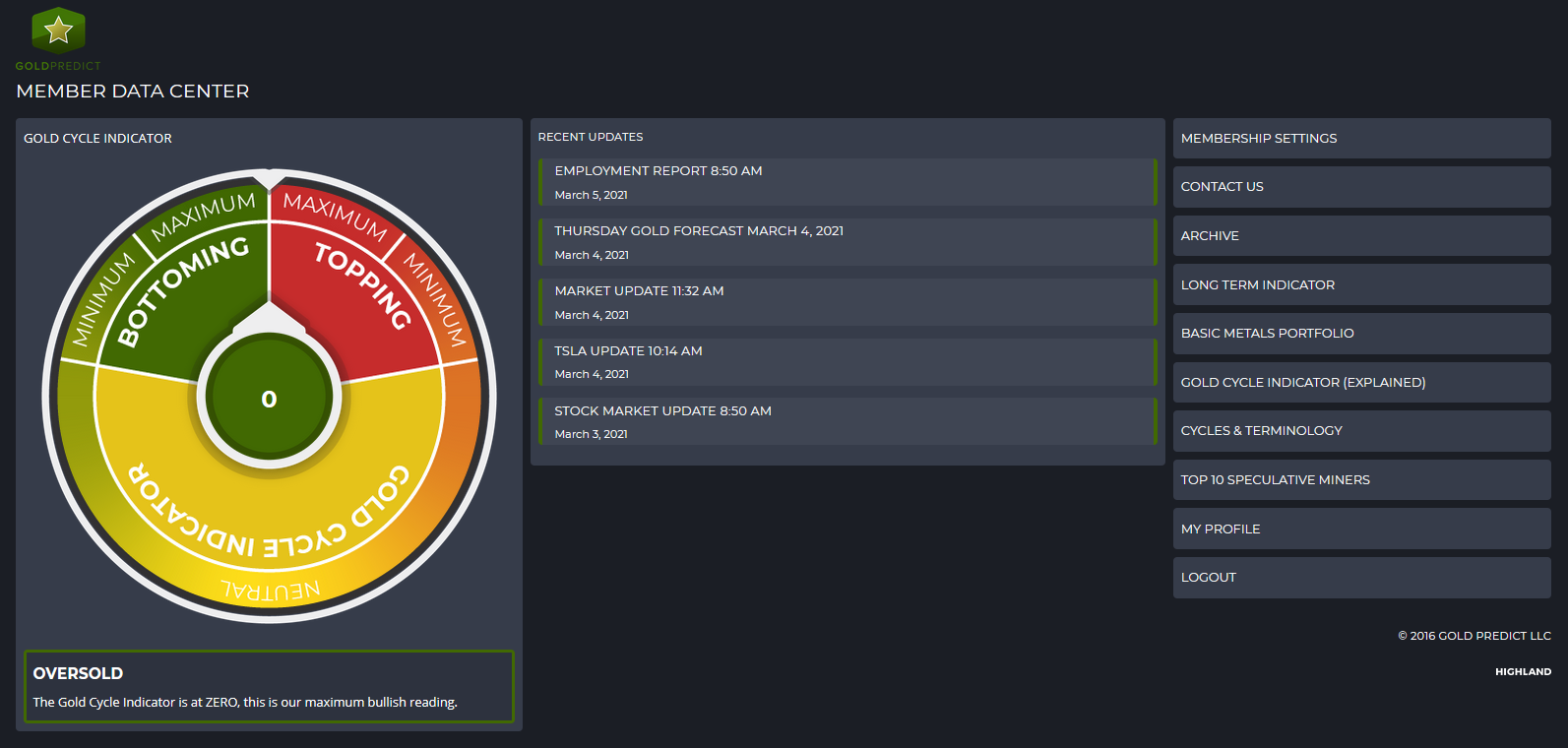This screenshot has width=1568, height=748.
Task: Open Thursday Gold Forecast March 4 post
Action: point(698,231)
